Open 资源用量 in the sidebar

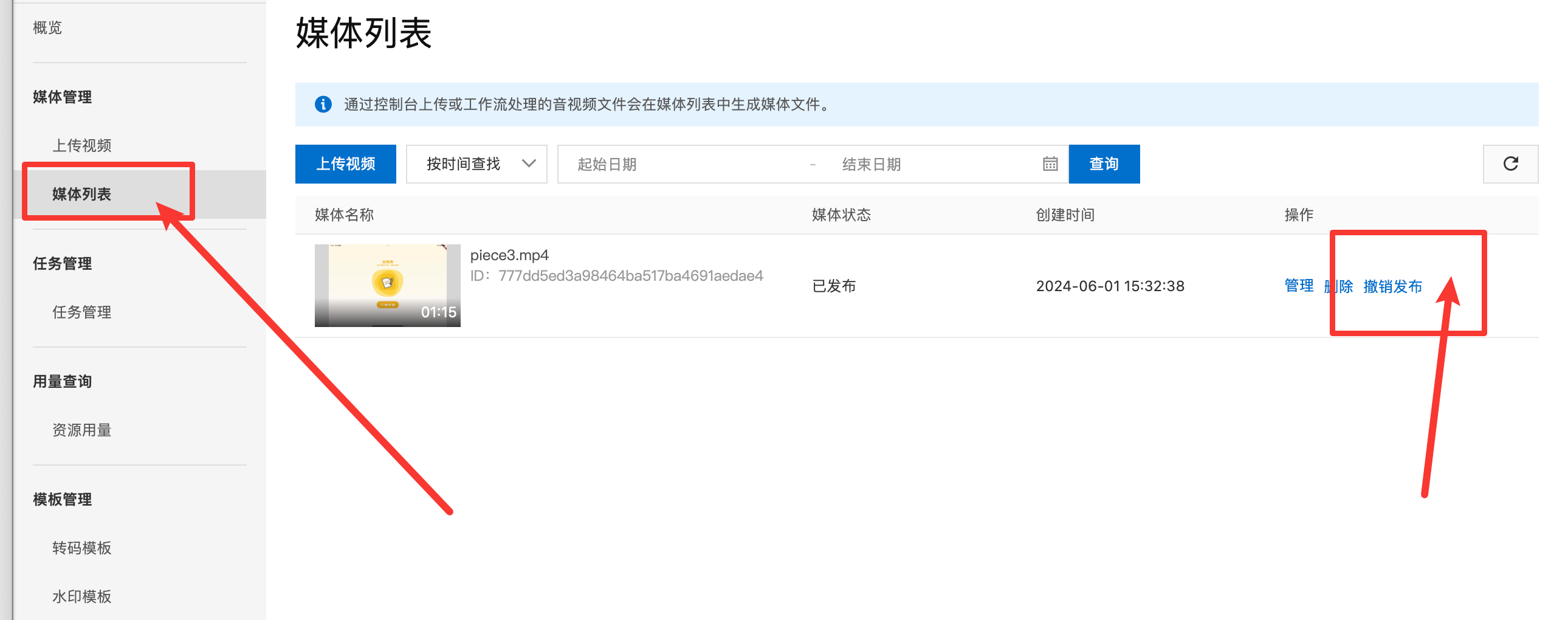81,430
